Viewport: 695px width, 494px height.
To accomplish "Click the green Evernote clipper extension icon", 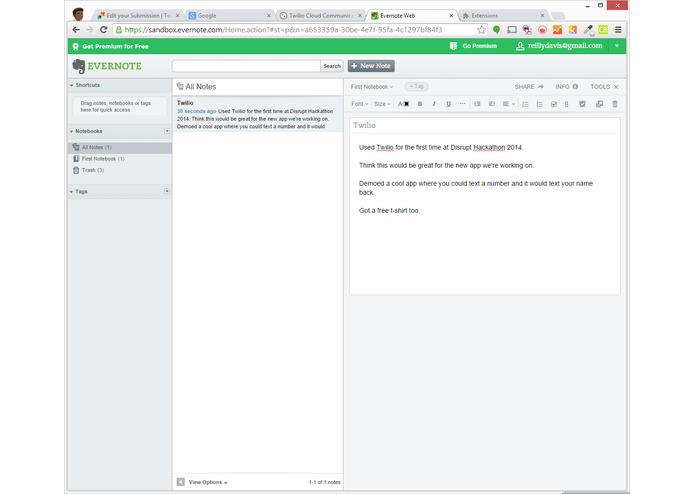I will click(496, 30).
